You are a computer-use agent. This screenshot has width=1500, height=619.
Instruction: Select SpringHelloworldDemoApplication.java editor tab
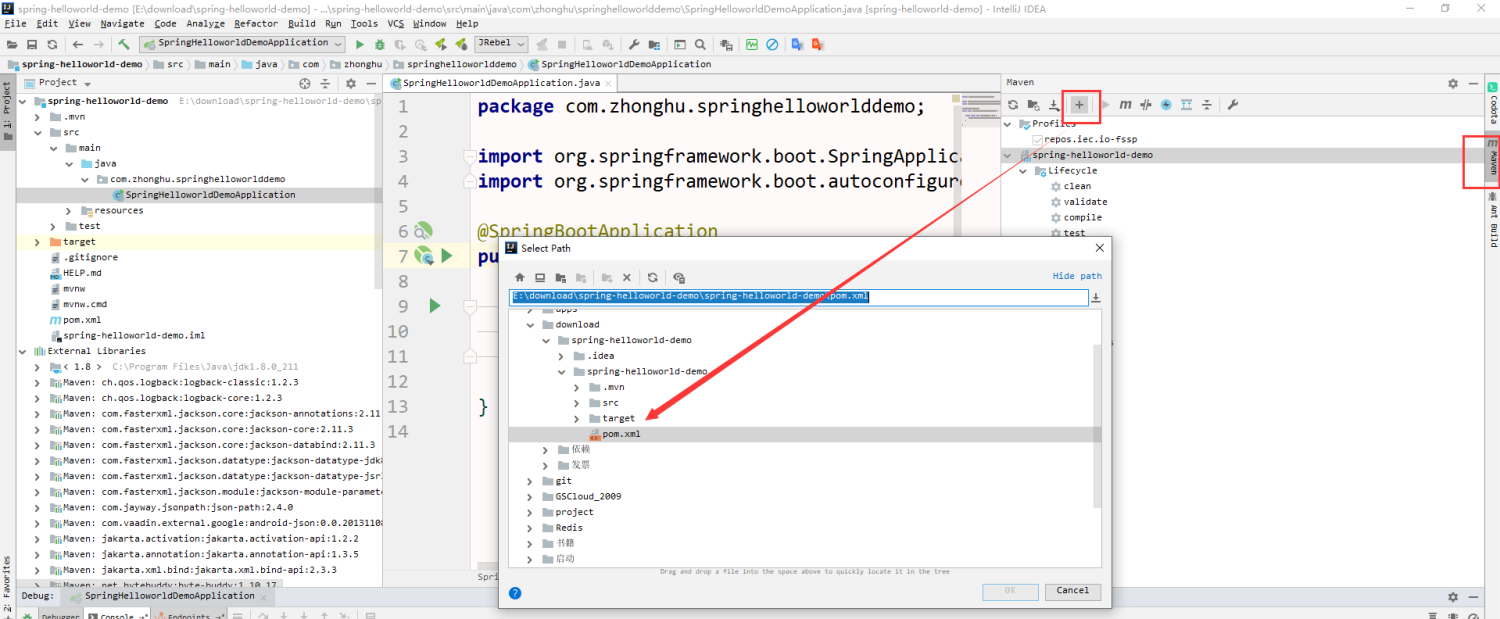[x=501, y=83]
